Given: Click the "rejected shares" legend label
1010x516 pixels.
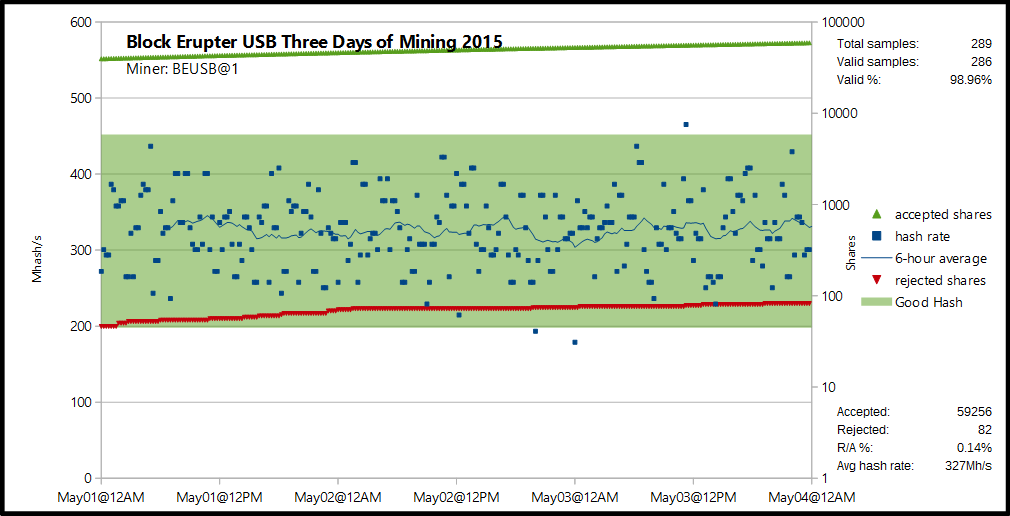Looking at the screenshot, I should coord(940,281).
